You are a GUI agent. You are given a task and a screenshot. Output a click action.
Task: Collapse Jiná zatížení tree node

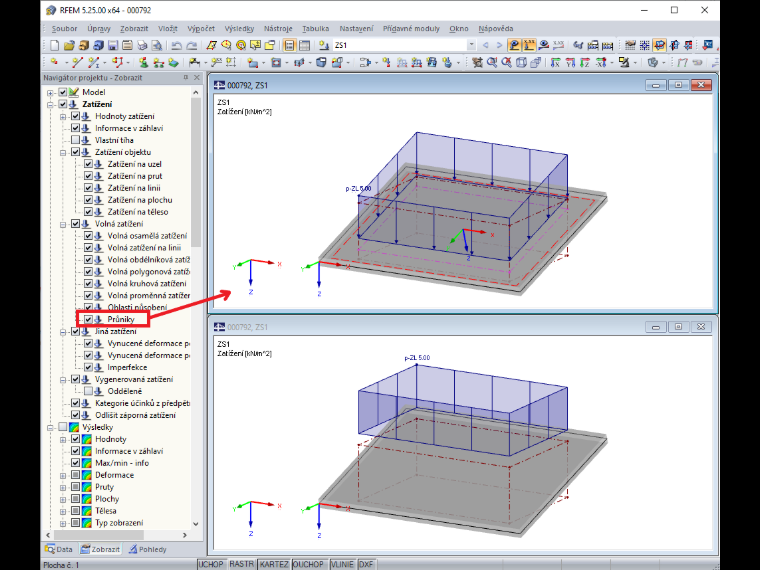point(63,332)
